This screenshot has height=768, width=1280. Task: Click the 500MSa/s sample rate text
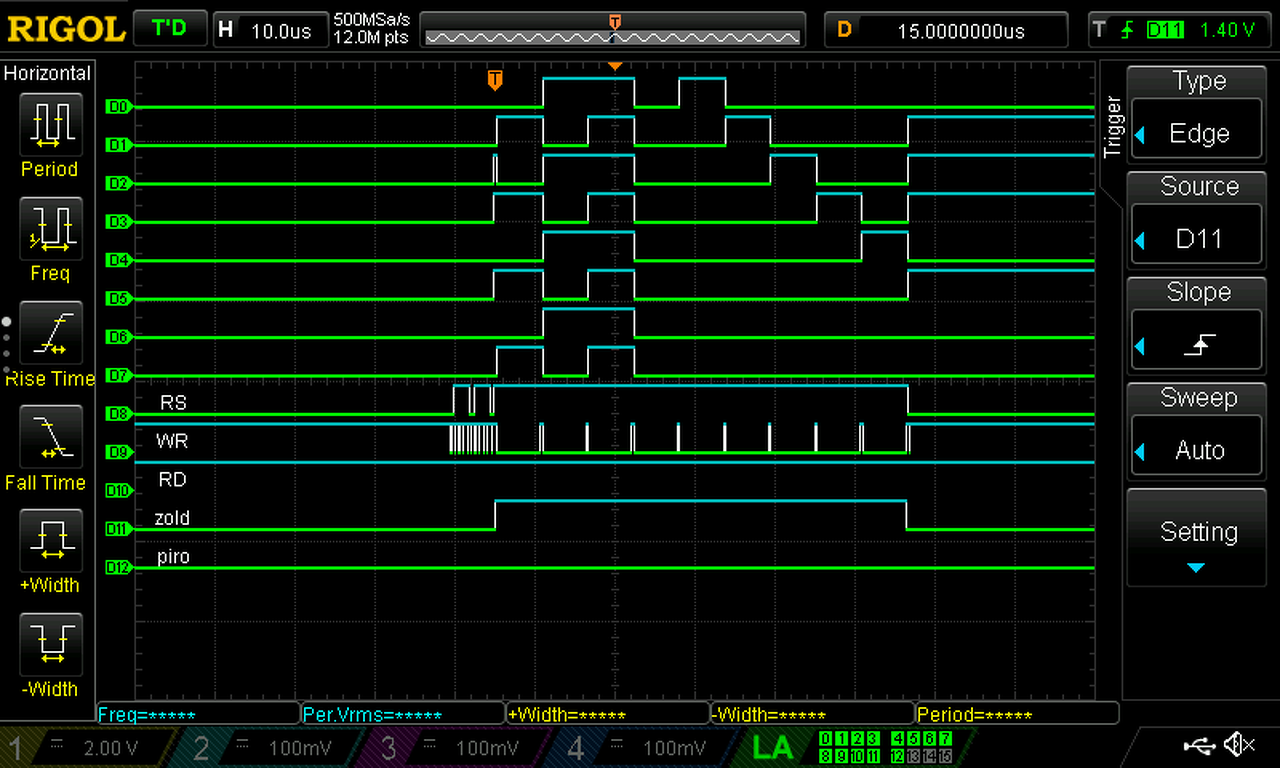[x=373, y=20]
